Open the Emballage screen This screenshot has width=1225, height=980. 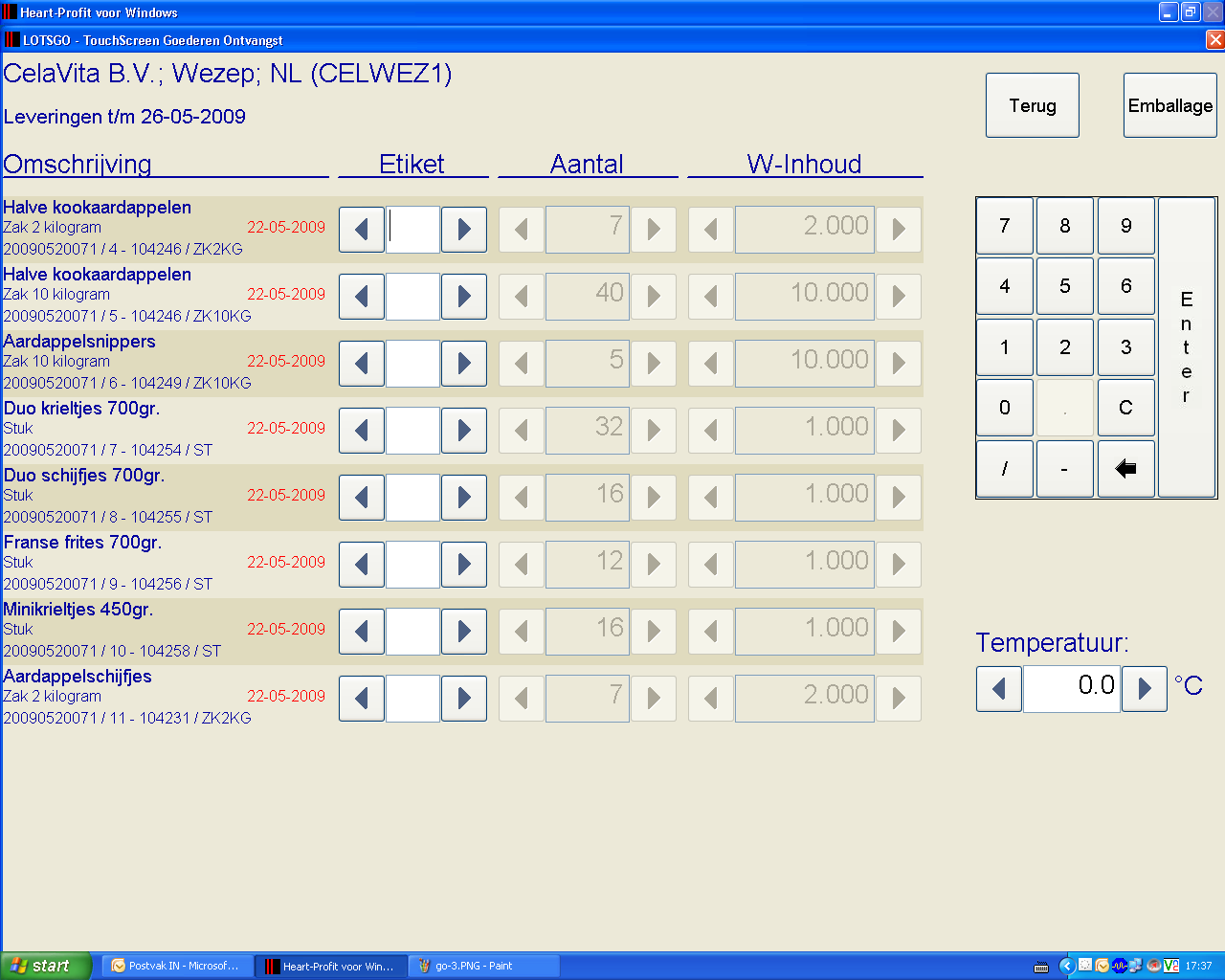point(1170,105)
